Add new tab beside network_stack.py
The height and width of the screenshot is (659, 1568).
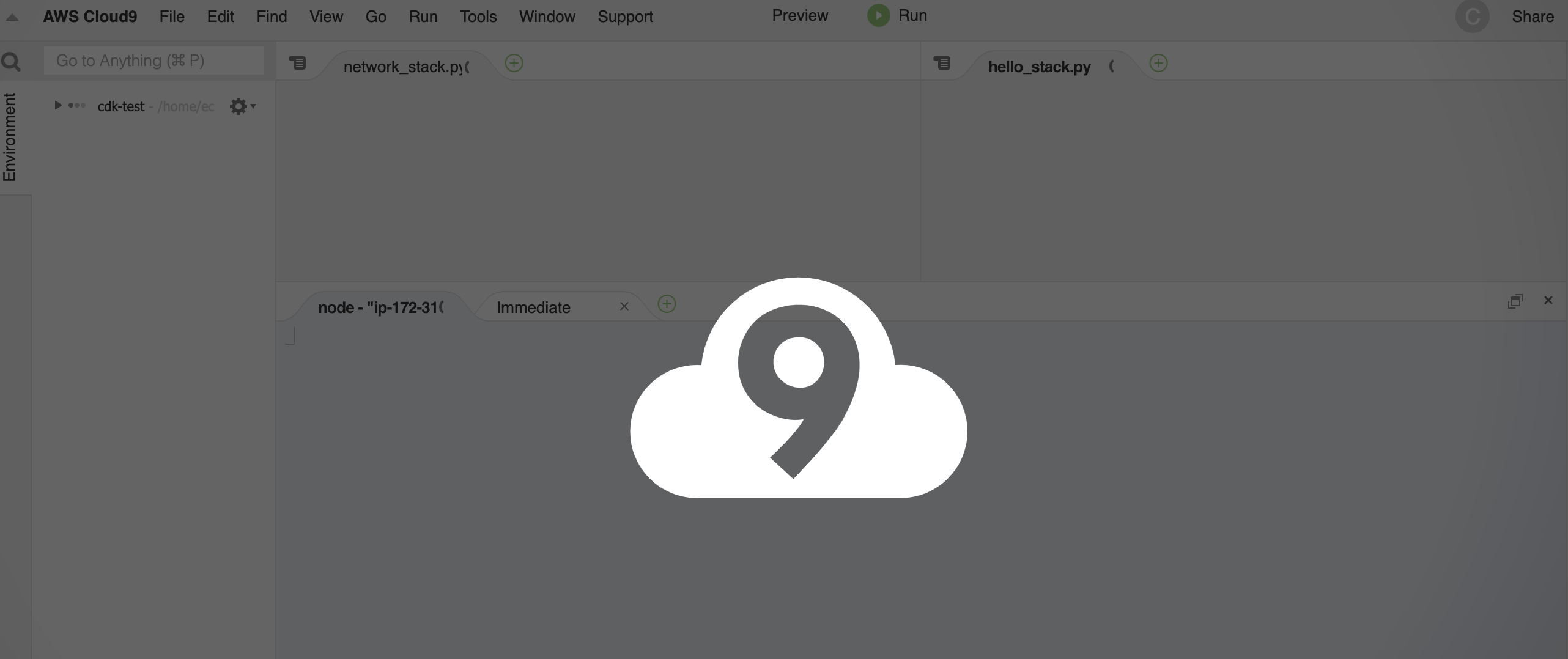tap(514, 63)
